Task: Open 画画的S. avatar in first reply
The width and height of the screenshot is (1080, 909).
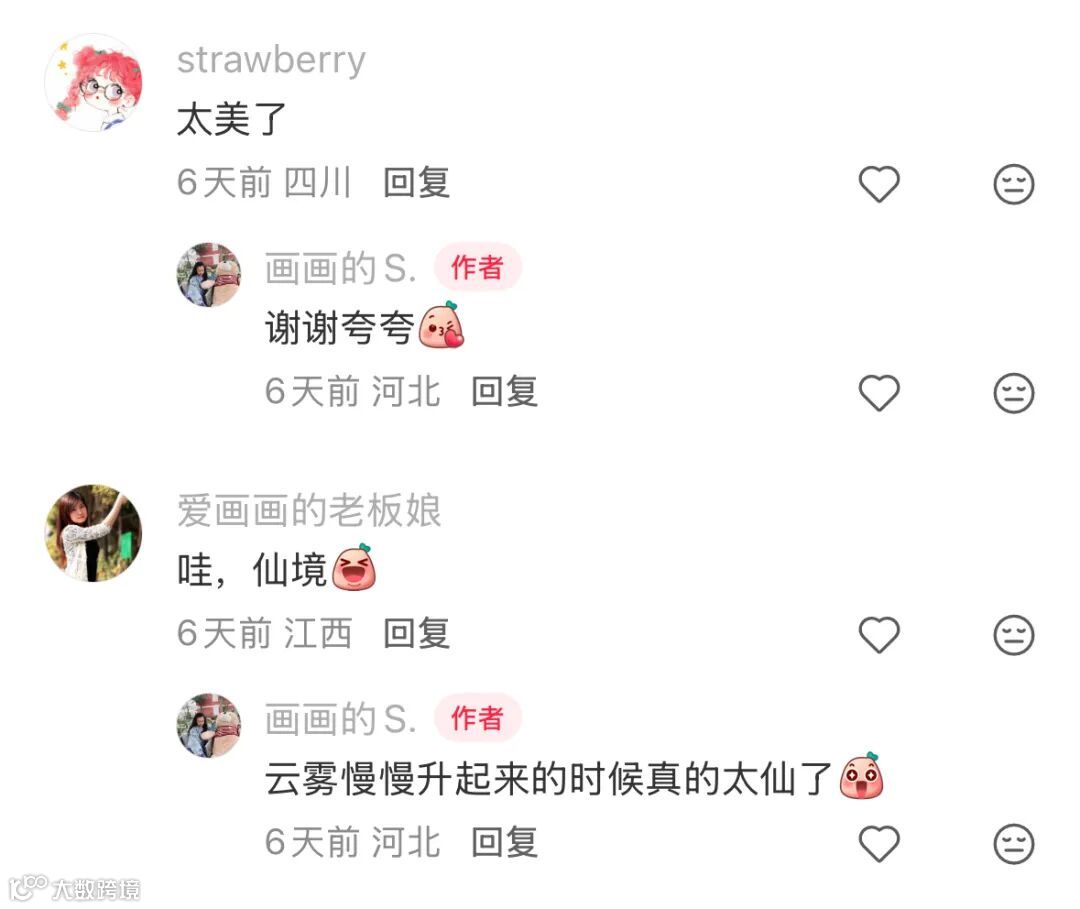Action: pyautogui.click(x=209, y=274)
